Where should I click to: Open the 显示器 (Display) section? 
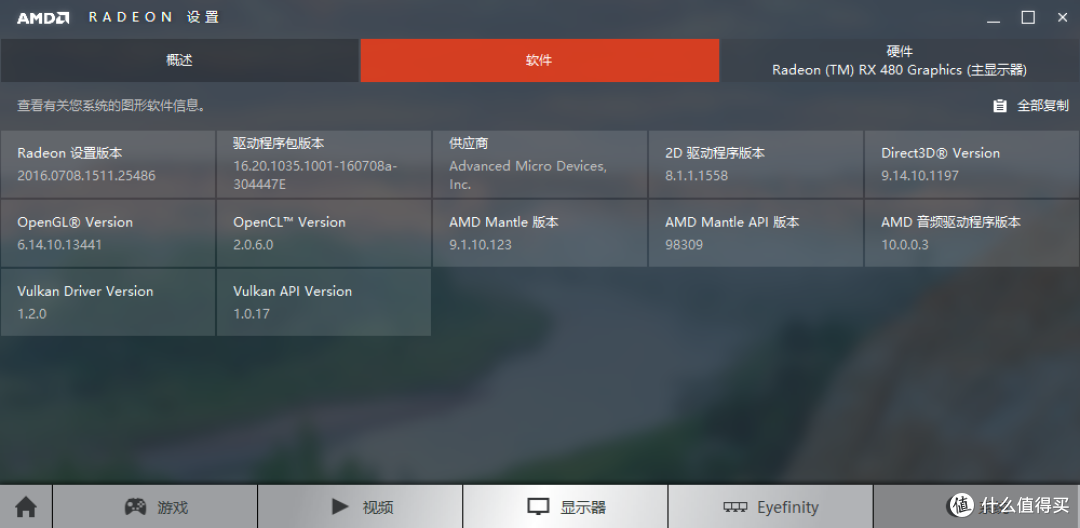click(x=565, y=507)
